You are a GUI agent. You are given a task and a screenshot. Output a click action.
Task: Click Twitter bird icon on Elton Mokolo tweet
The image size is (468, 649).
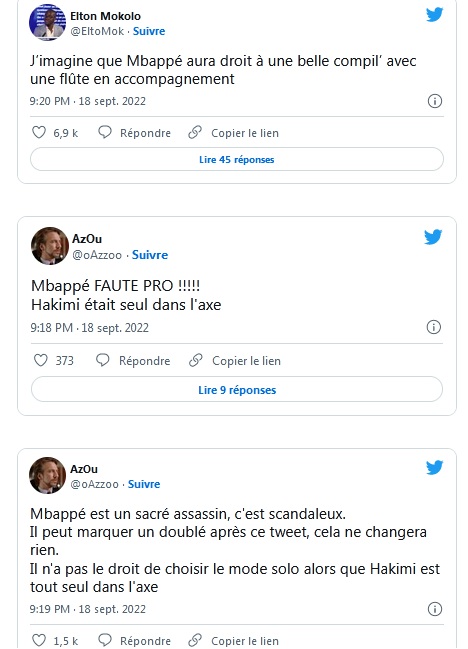(434, 14)
